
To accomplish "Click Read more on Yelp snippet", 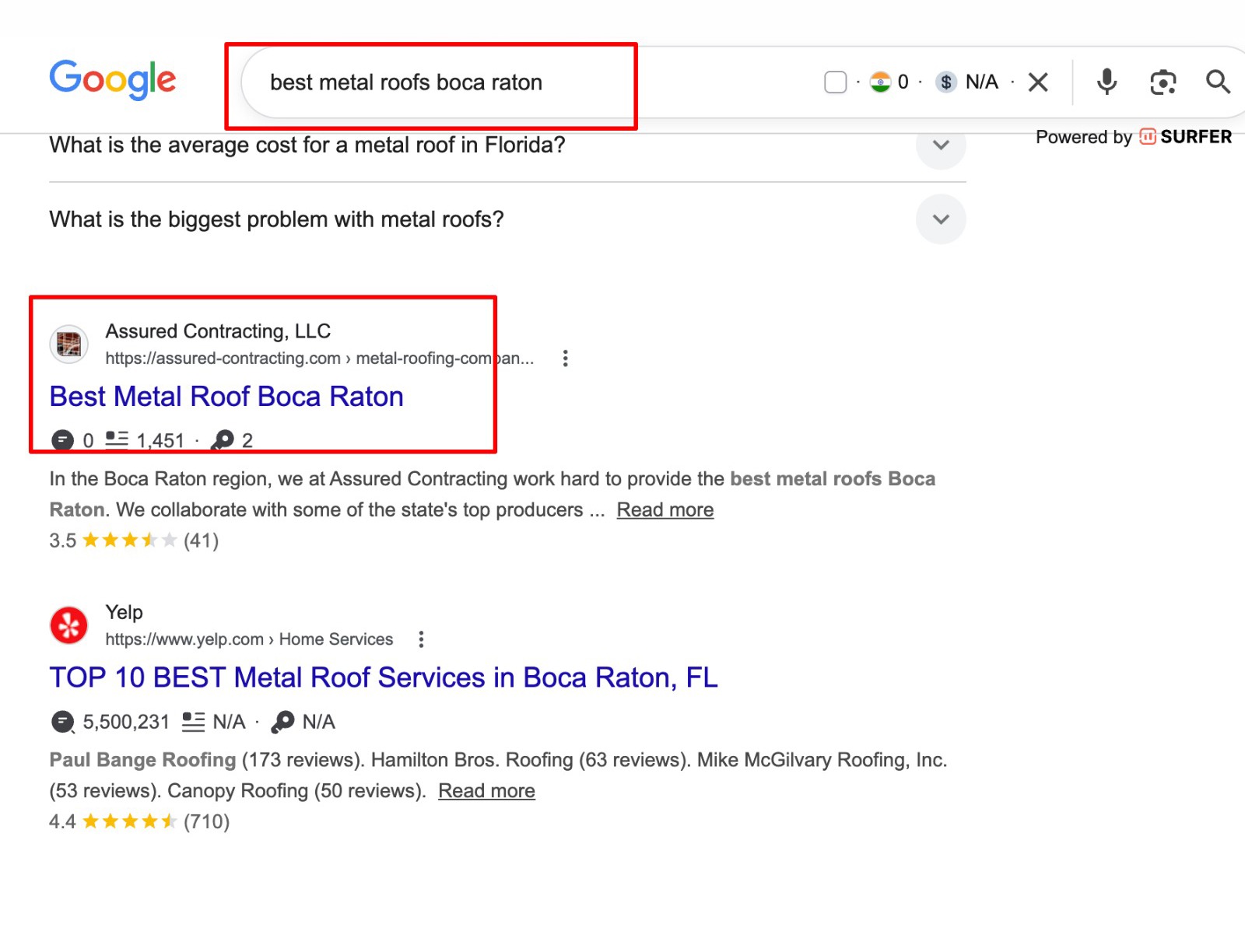I will 486,791.
